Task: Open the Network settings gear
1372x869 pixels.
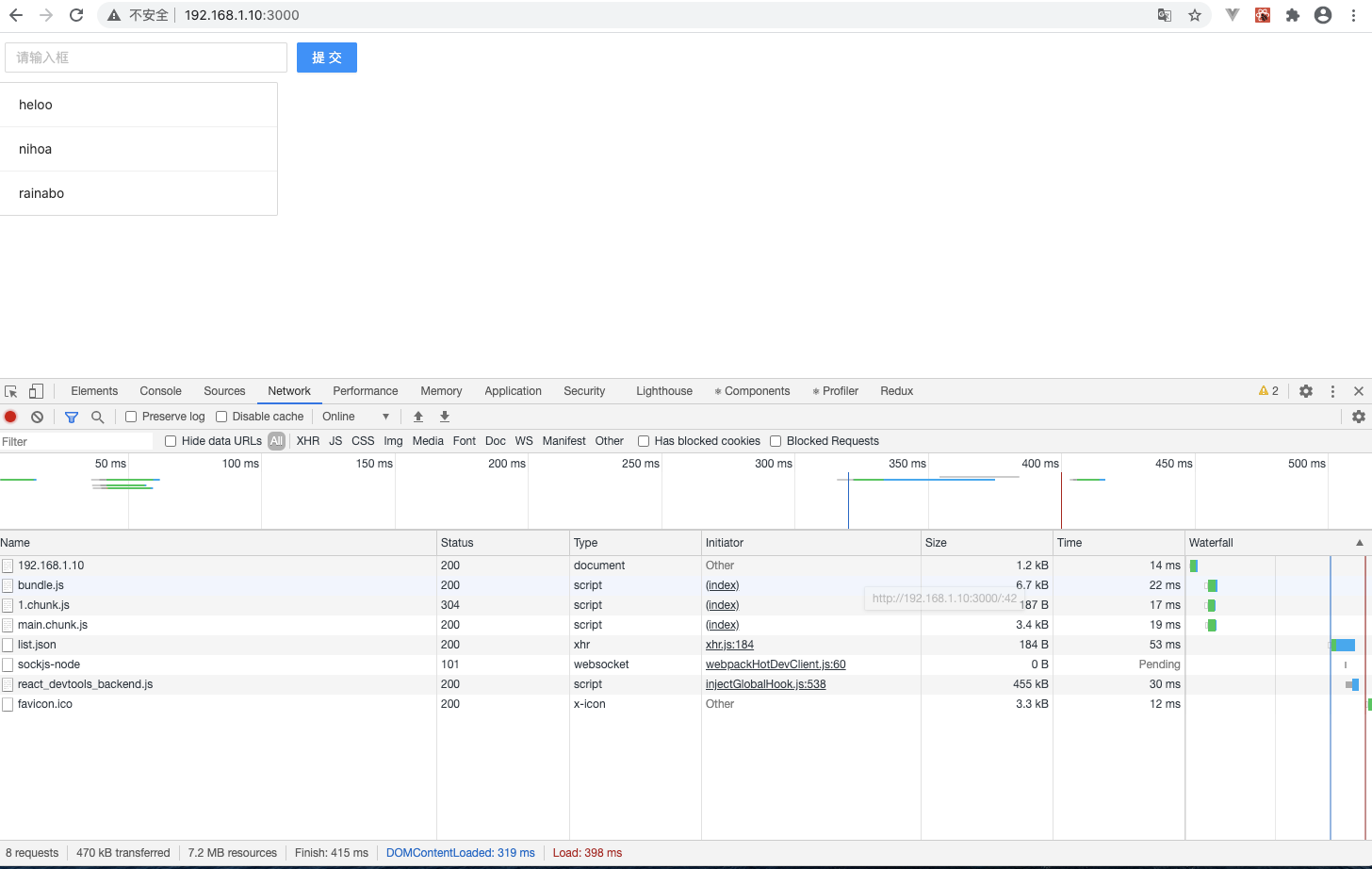Action: [x=1359, y=417]
